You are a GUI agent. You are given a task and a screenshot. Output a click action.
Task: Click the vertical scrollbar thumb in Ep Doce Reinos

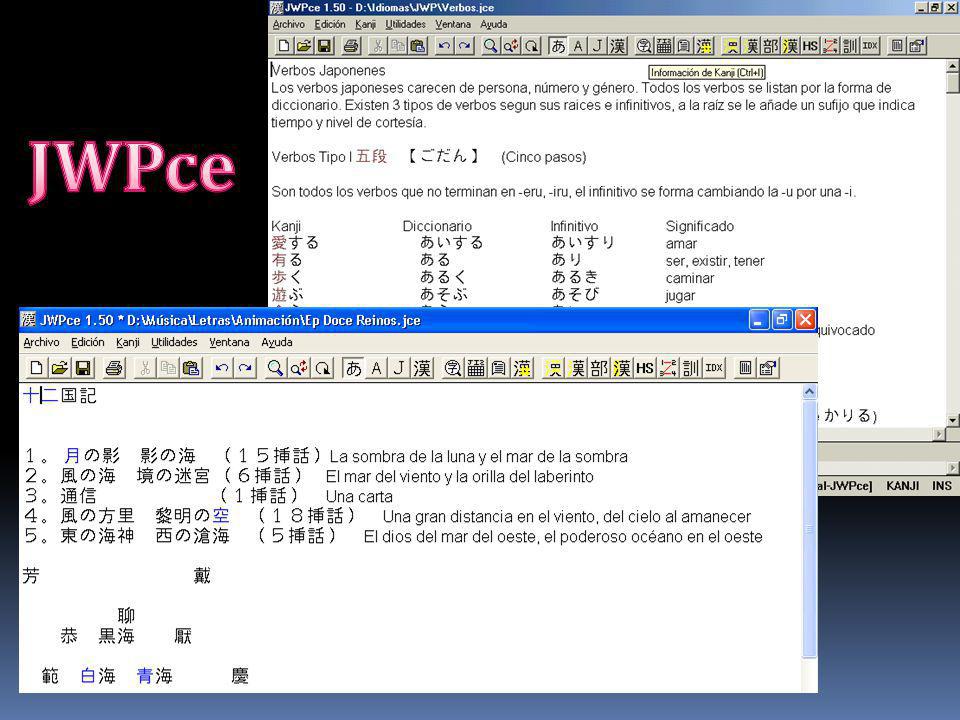coord(809,528)
